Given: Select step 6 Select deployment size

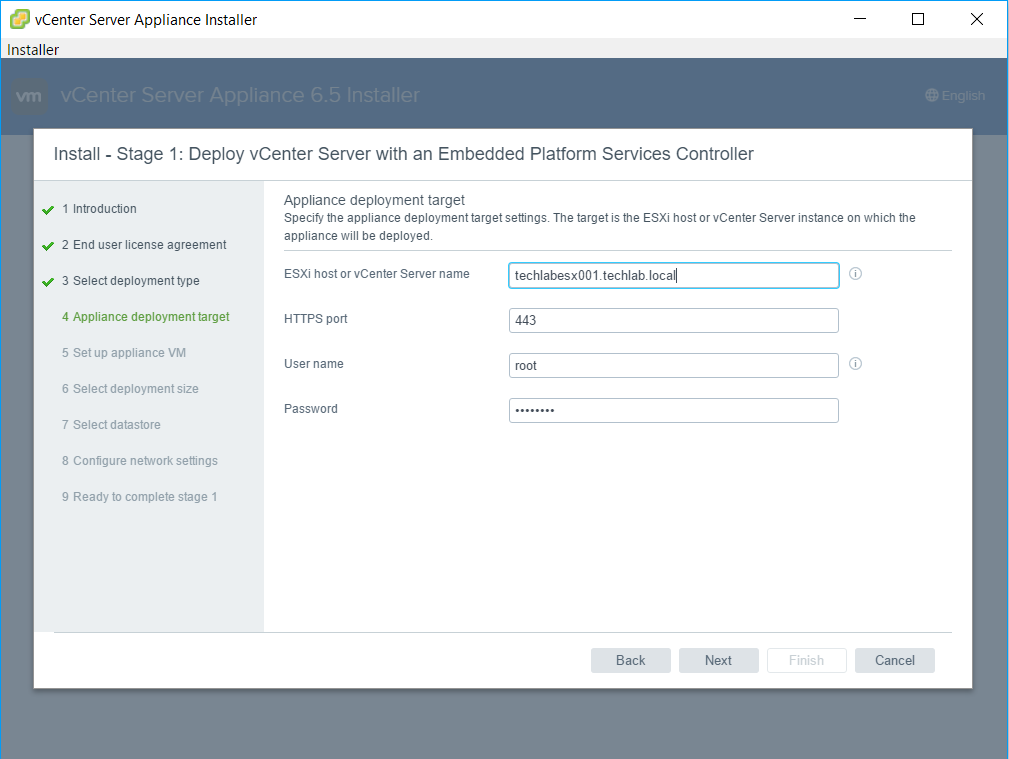Looking at the screenshot, I should click(x=130, y=389).
